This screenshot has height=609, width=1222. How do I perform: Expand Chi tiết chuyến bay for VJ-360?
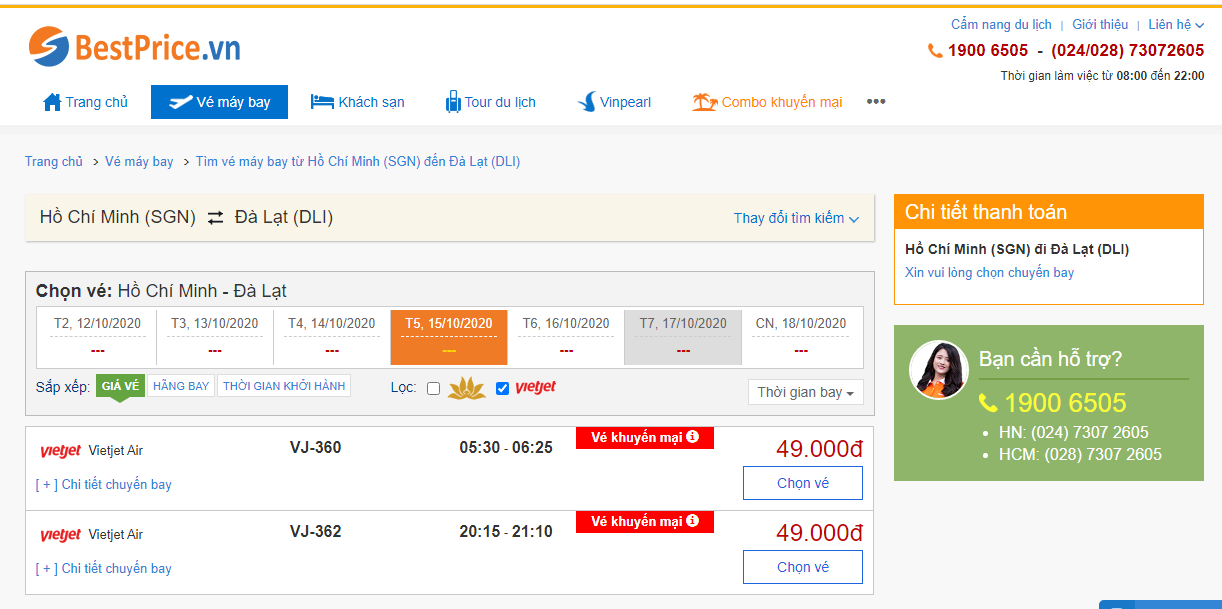click(x=104, y=484)
